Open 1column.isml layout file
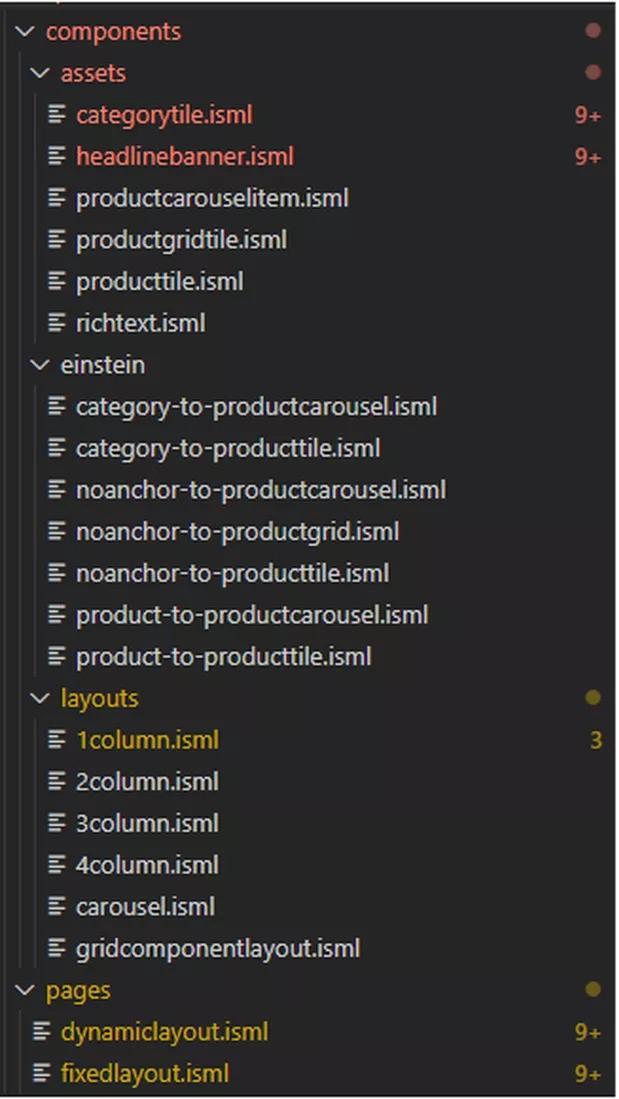This screenshot has height=1099, width=619. click(147, 740)
